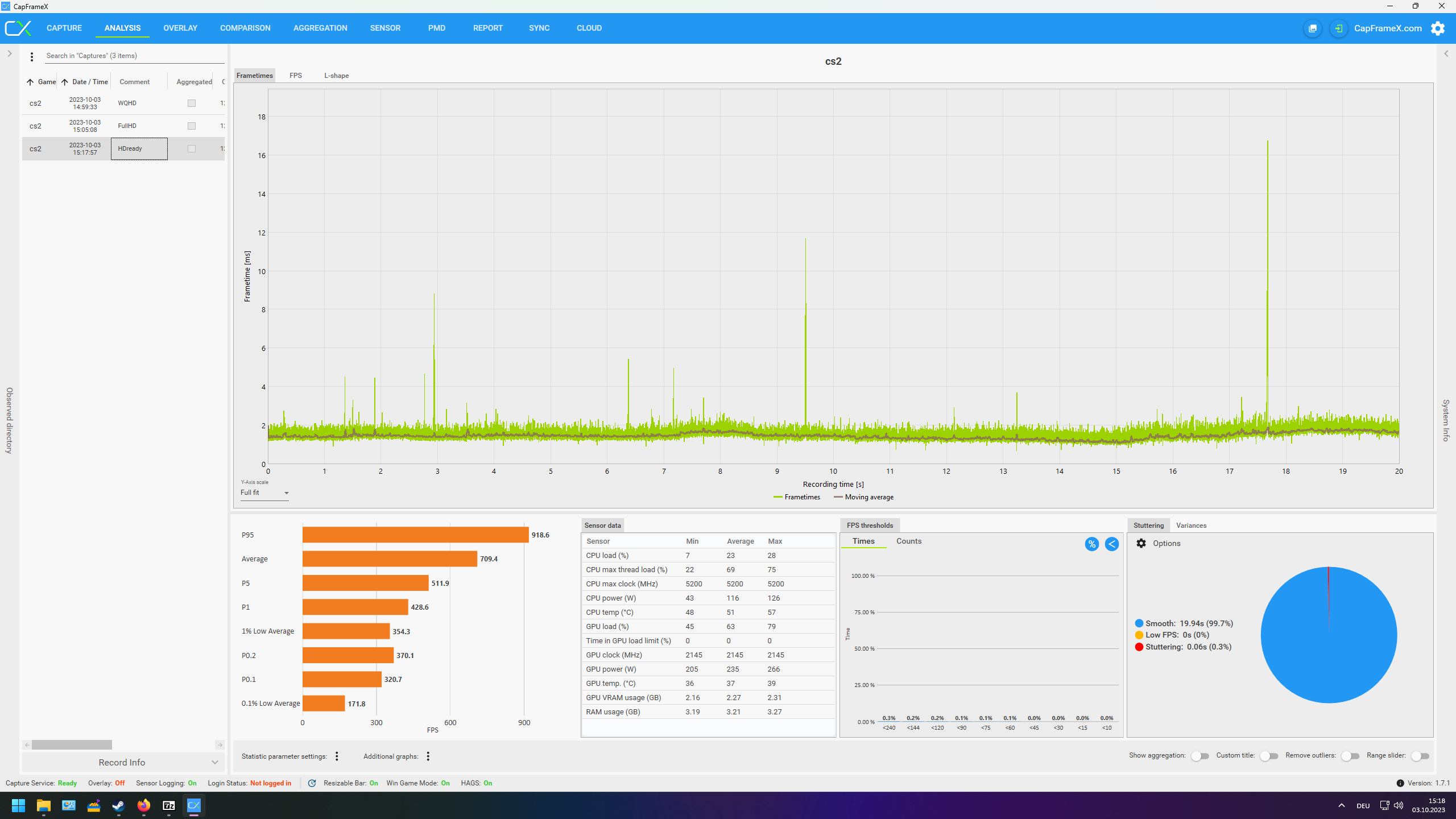The height and width of the screenshot is (819, 1456).
Task: Open CapFrameX.com link
Action: (x=1388, y=28)
